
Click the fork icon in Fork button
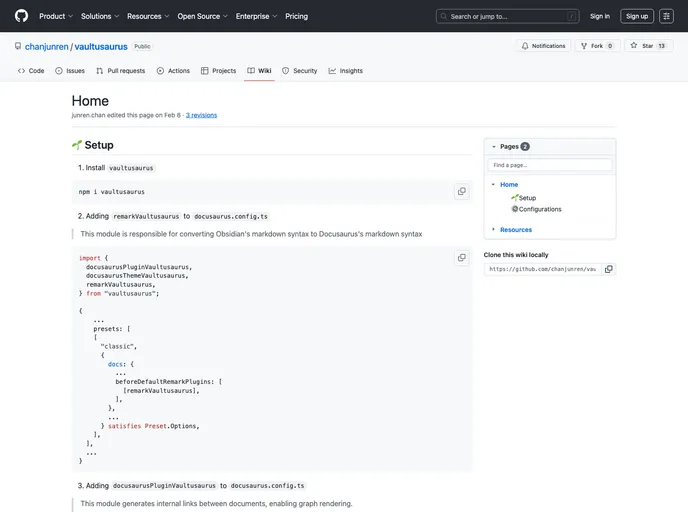(x=584, y=46)
